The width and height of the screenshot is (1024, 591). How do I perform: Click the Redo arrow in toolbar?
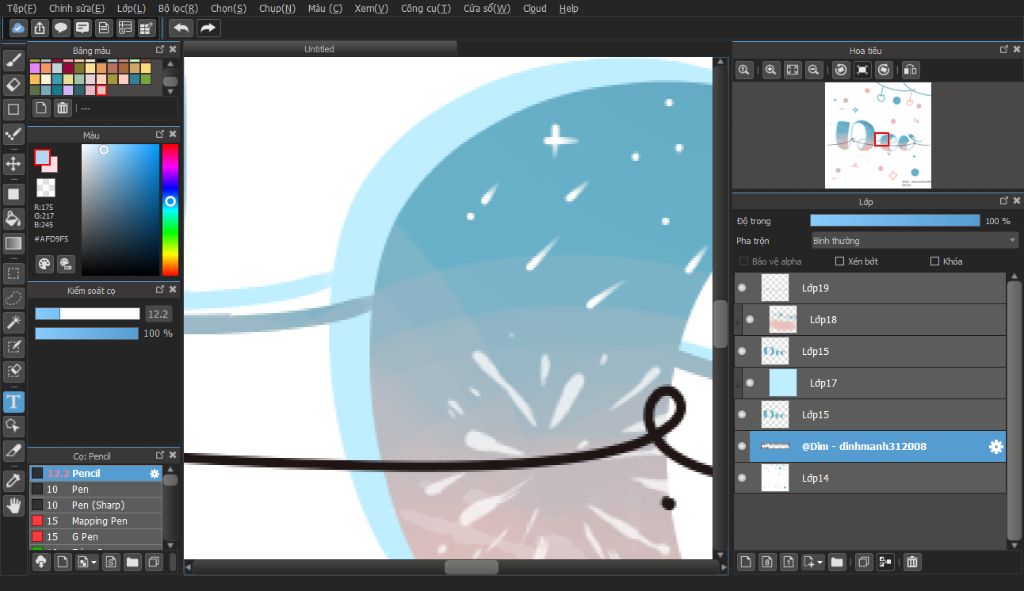point(208,28)
